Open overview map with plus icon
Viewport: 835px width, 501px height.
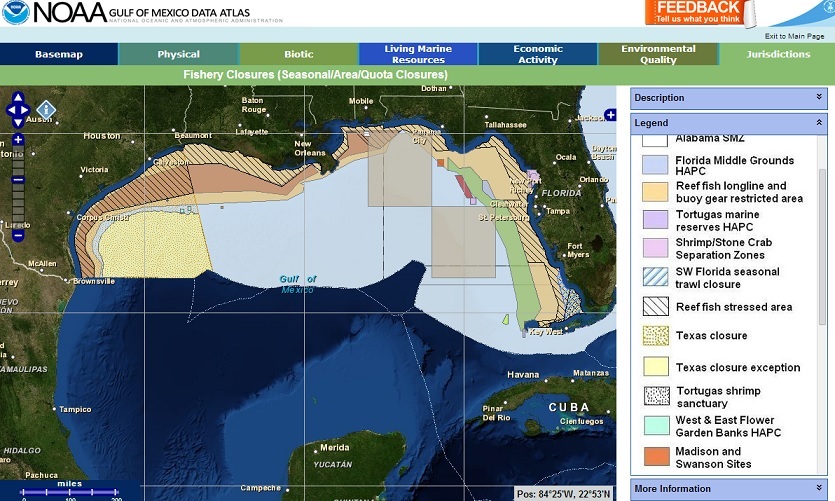(610, 116)
